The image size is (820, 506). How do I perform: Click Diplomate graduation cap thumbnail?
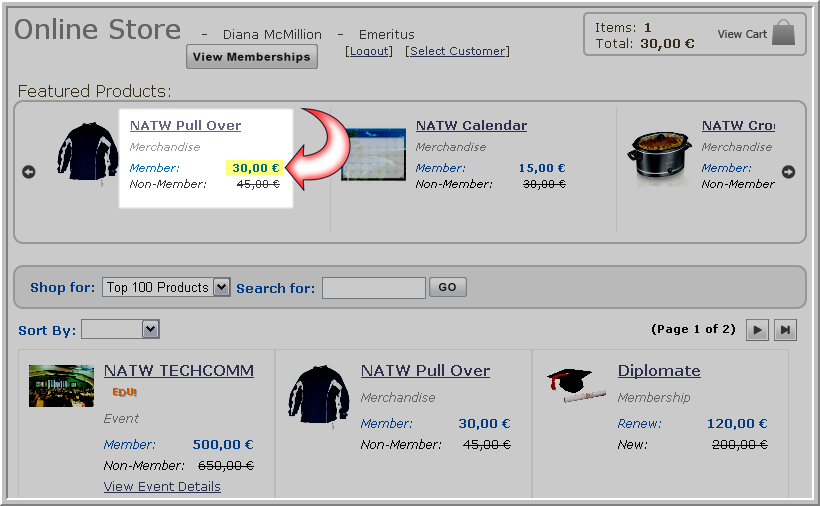point(576,386)
